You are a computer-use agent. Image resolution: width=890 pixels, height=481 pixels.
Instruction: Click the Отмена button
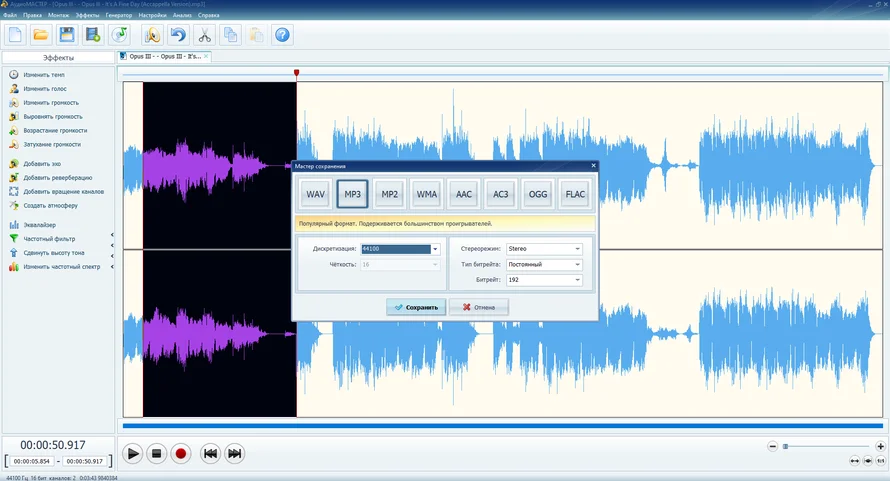pos(478,307)
